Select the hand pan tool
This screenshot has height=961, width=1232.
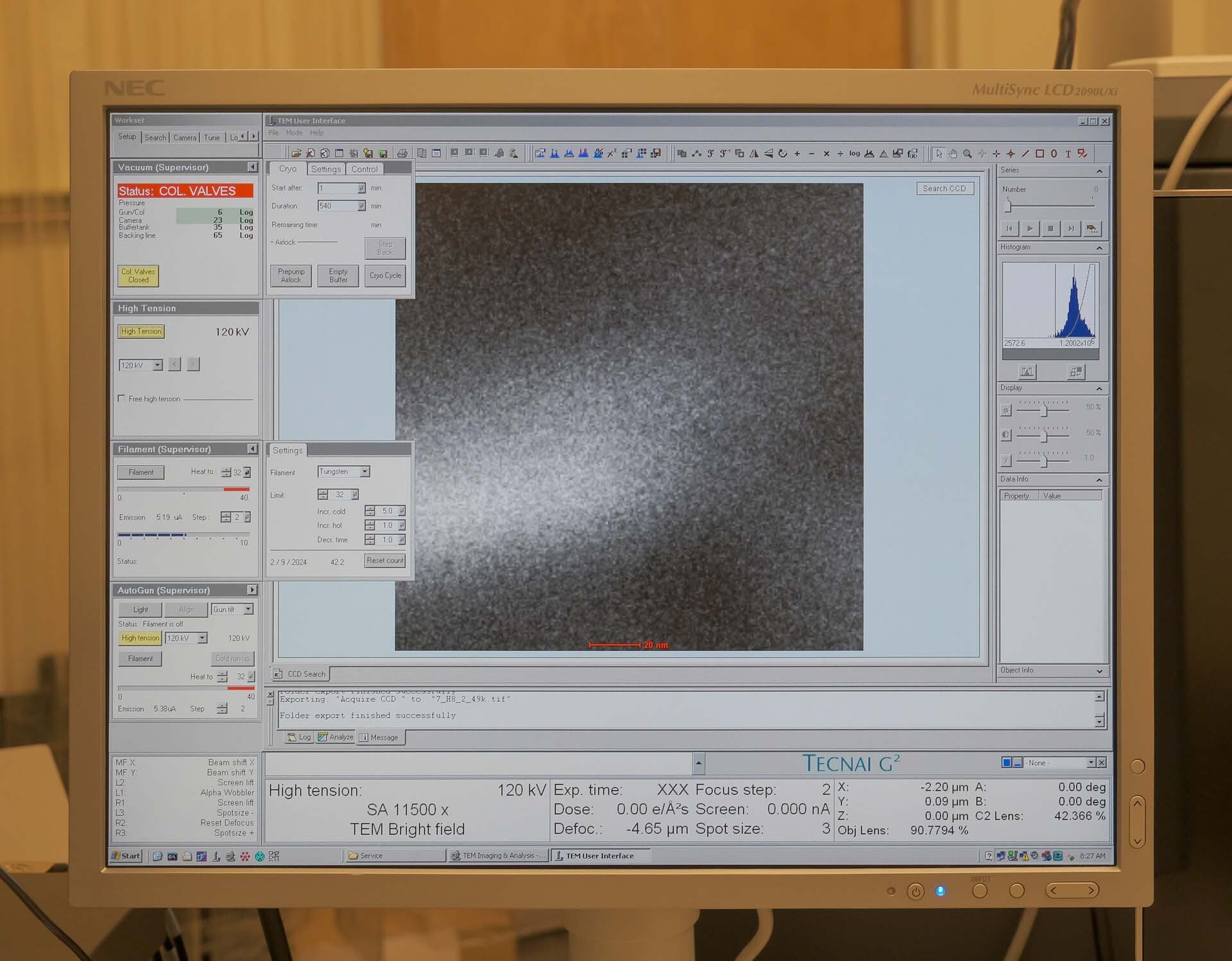click(953, 154)
